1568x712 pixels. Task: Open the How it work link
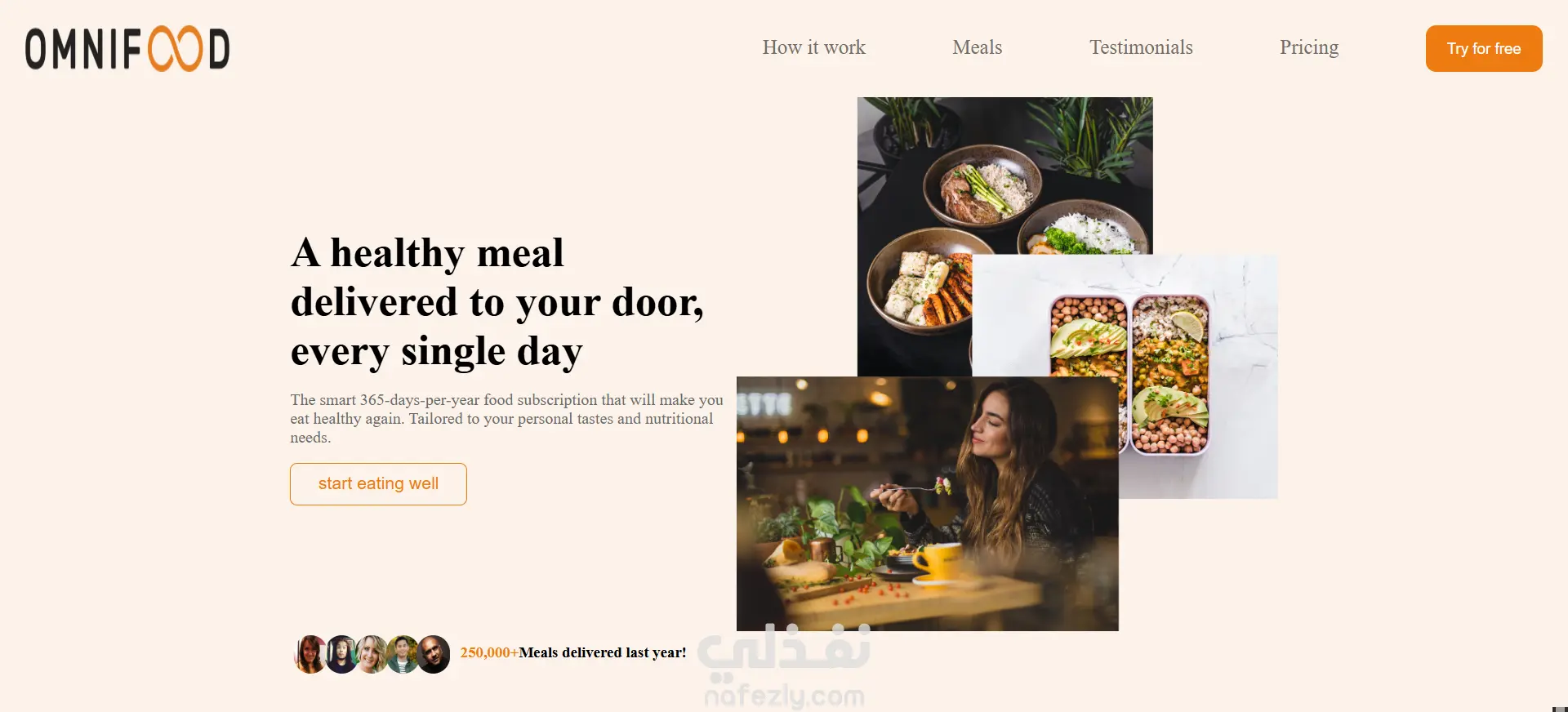point(813,47)
